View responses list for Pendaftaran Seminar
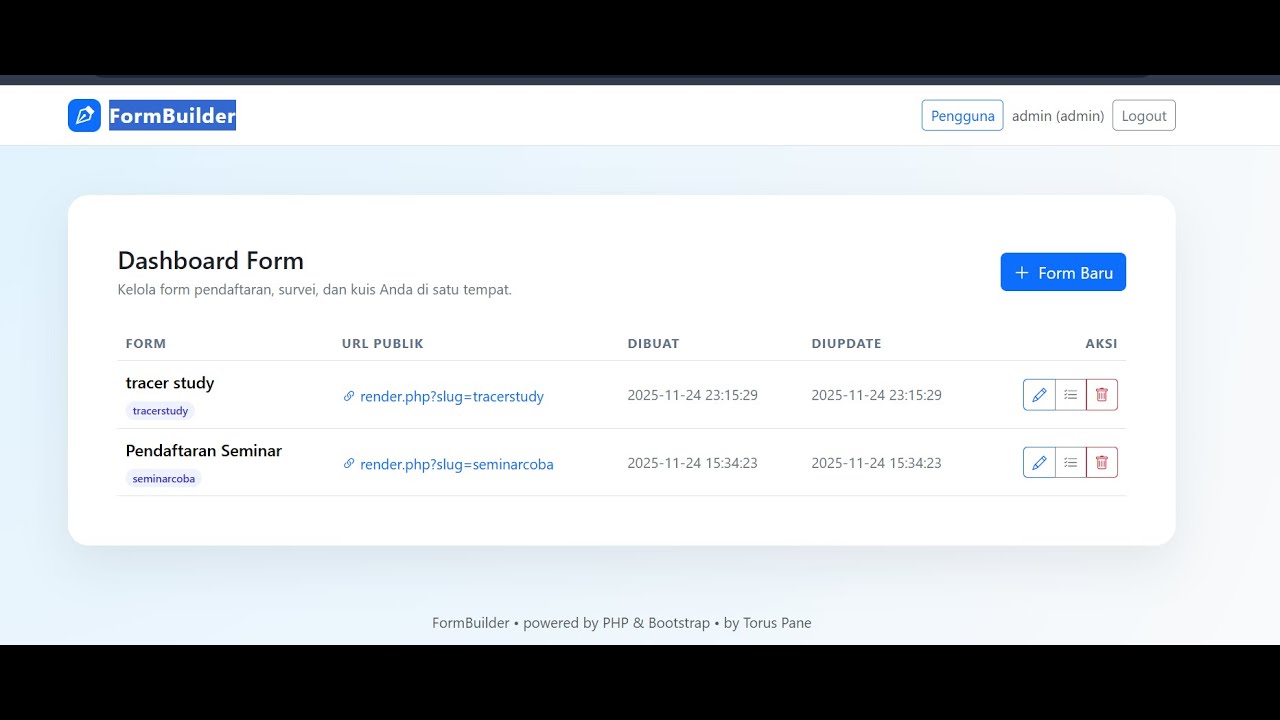Screen dimensions: 1280x720 pos(1070,462)
